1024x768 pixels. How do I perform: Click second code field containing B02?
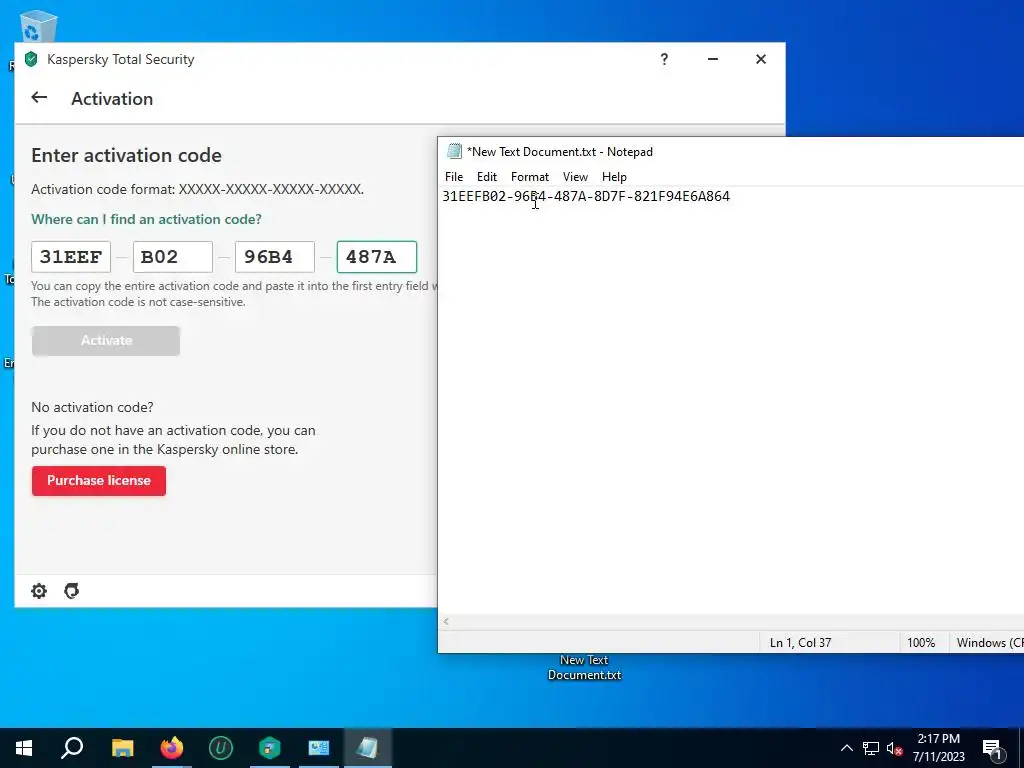tap(172, 257)
